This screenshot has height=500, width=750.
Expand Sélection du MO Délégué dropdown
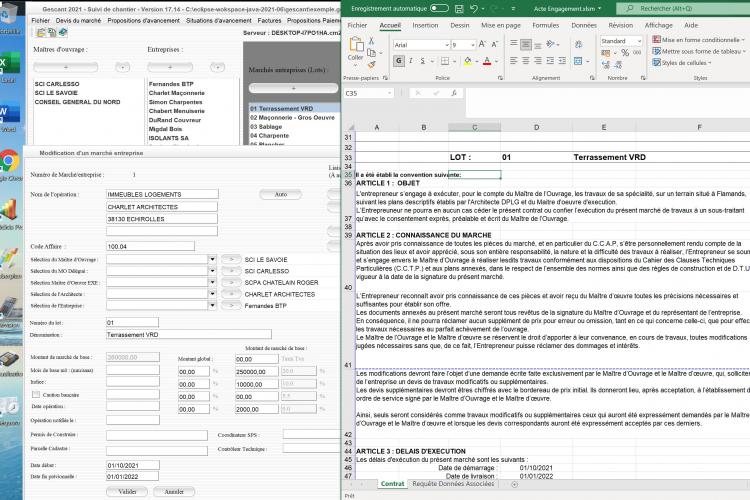coord(212,270)
